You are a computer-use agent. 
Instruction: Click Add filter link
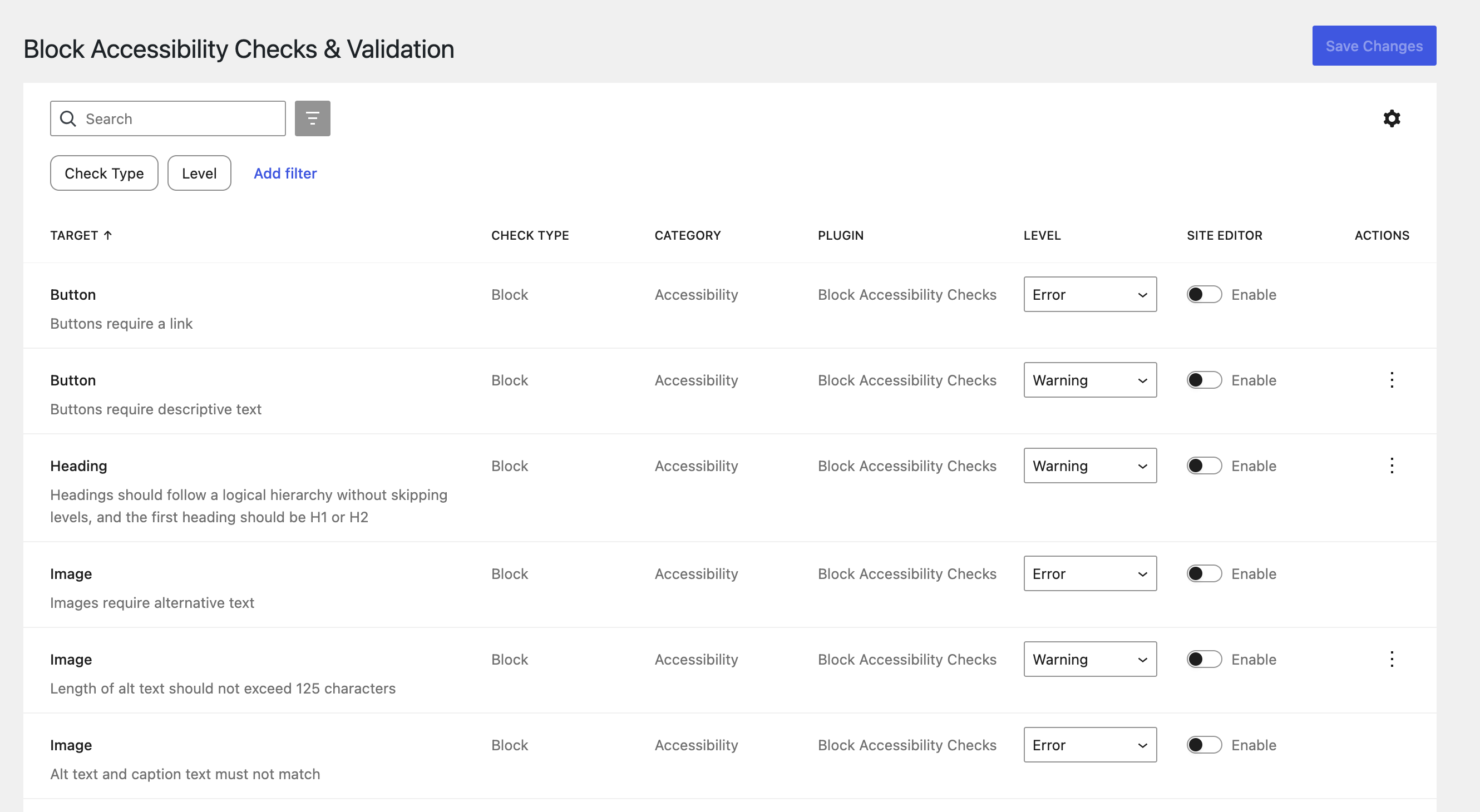point(285,173)
